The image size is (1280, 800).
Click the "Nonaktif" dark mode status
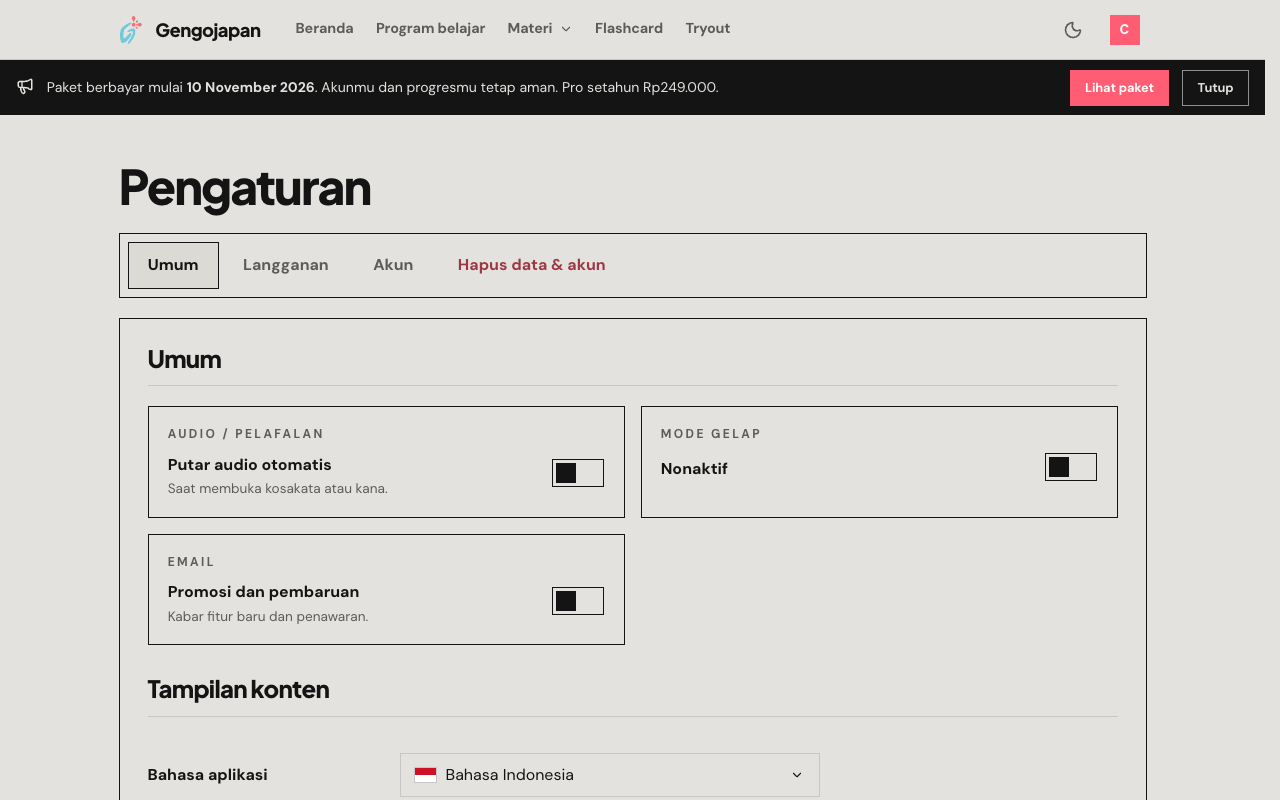point(694,469)
